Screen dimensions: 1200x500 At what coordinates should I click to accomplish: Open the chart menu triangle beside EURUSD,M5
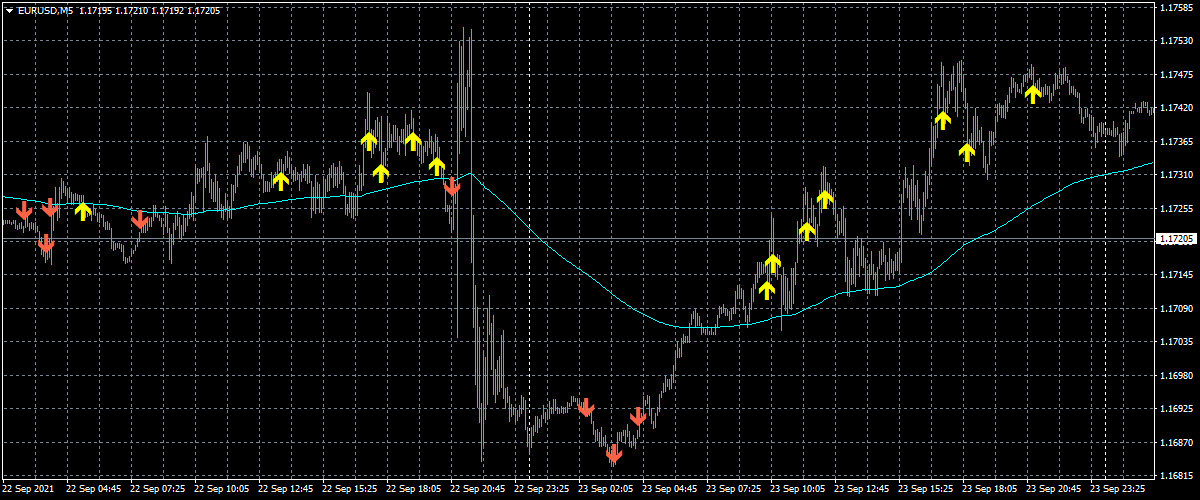(9, 10)
